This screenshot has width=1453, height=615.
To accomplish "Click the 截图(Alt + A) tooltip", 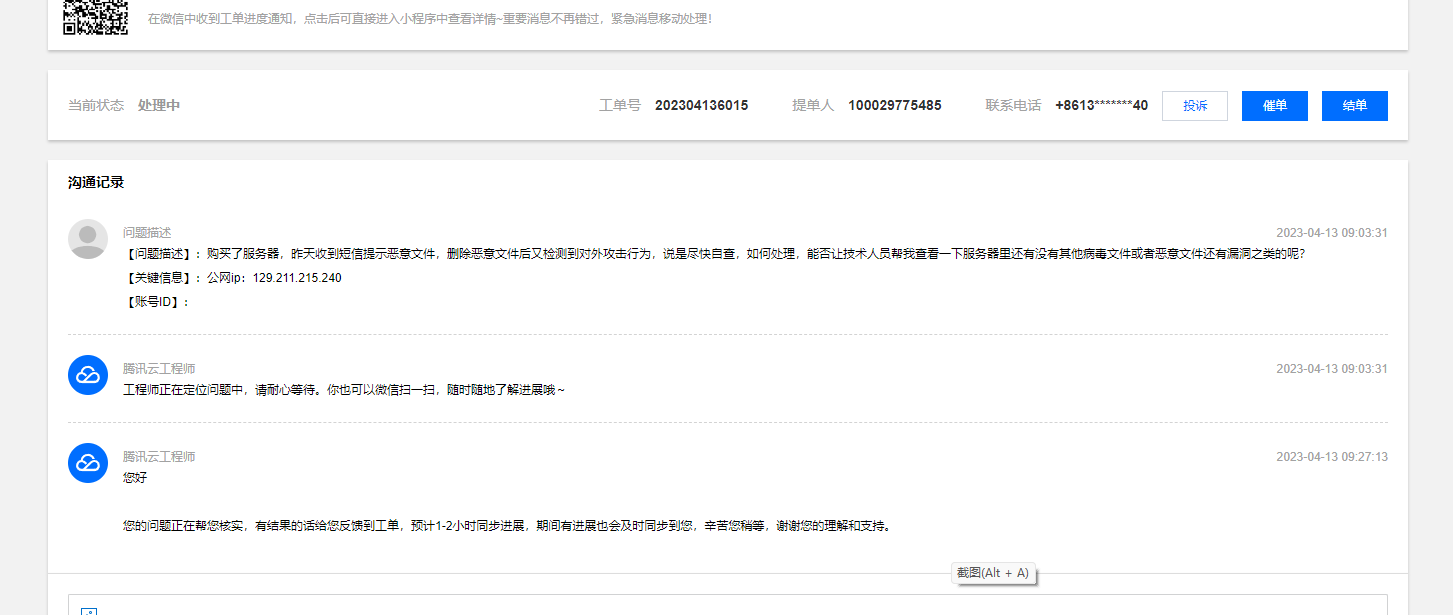I will [x=992, y=573].
